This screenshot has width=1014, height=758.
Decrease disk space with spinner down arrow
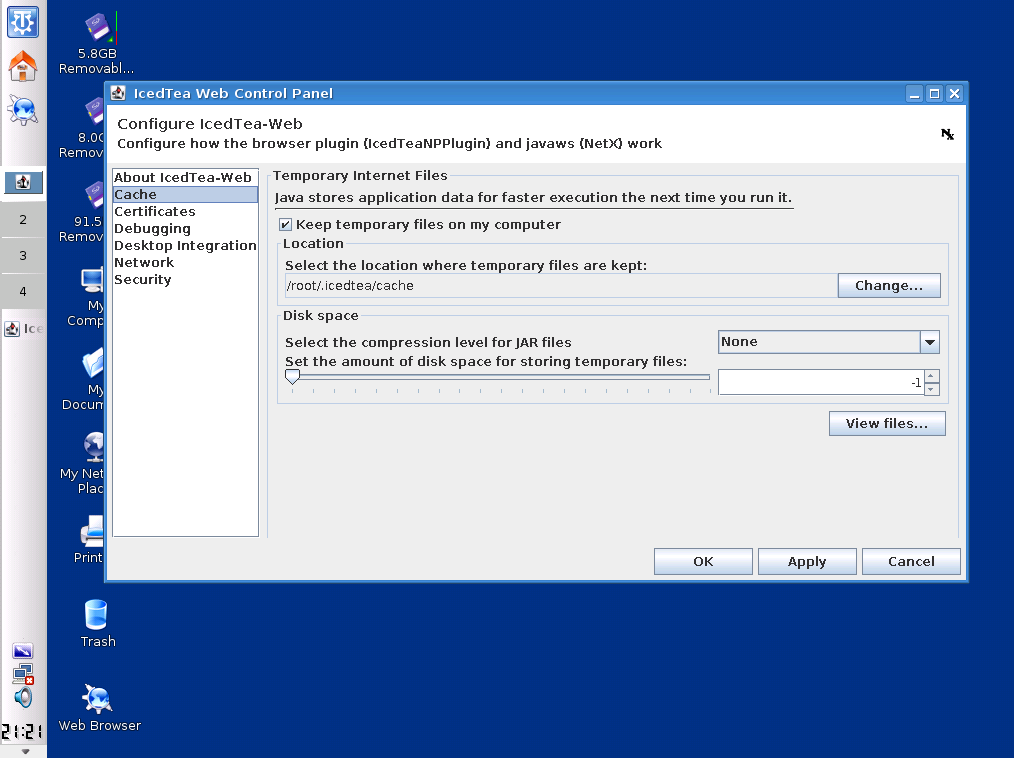[x=931, y=389]
